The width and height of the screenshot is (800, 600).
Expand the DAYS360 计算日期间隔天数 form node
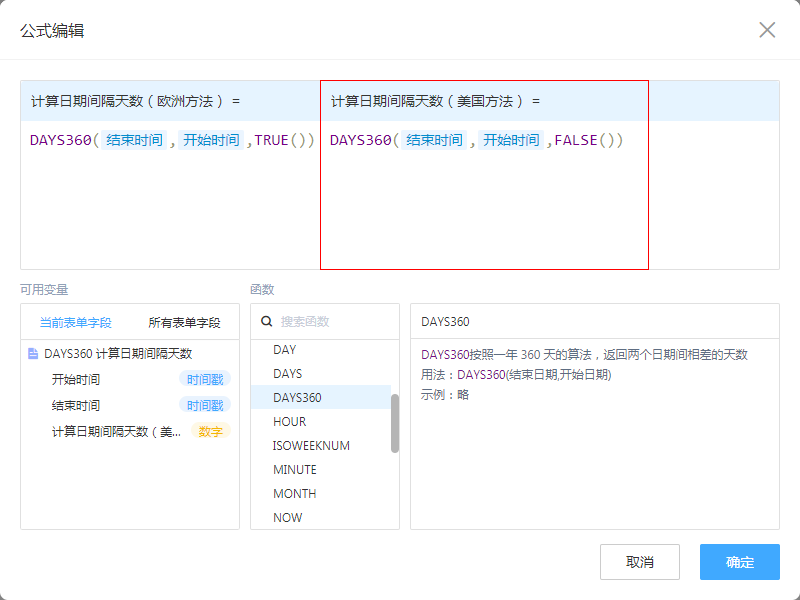(x=118, y=354)
